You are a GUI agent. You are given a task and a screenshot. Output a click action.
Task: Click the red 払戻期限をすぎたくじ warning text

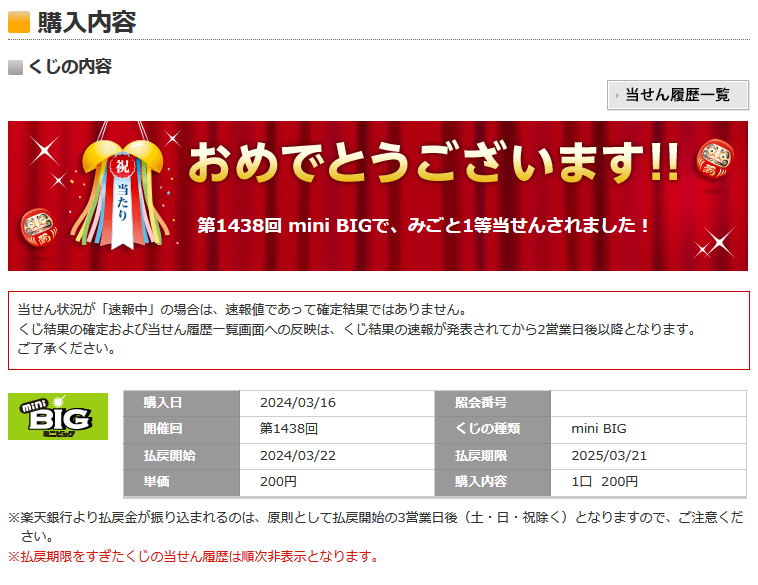point(194,556)
